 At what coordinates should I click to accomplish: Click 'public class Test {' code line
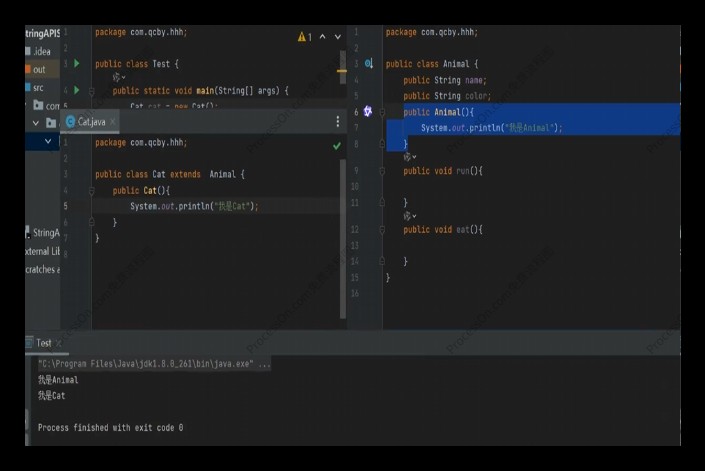[137, 64]
